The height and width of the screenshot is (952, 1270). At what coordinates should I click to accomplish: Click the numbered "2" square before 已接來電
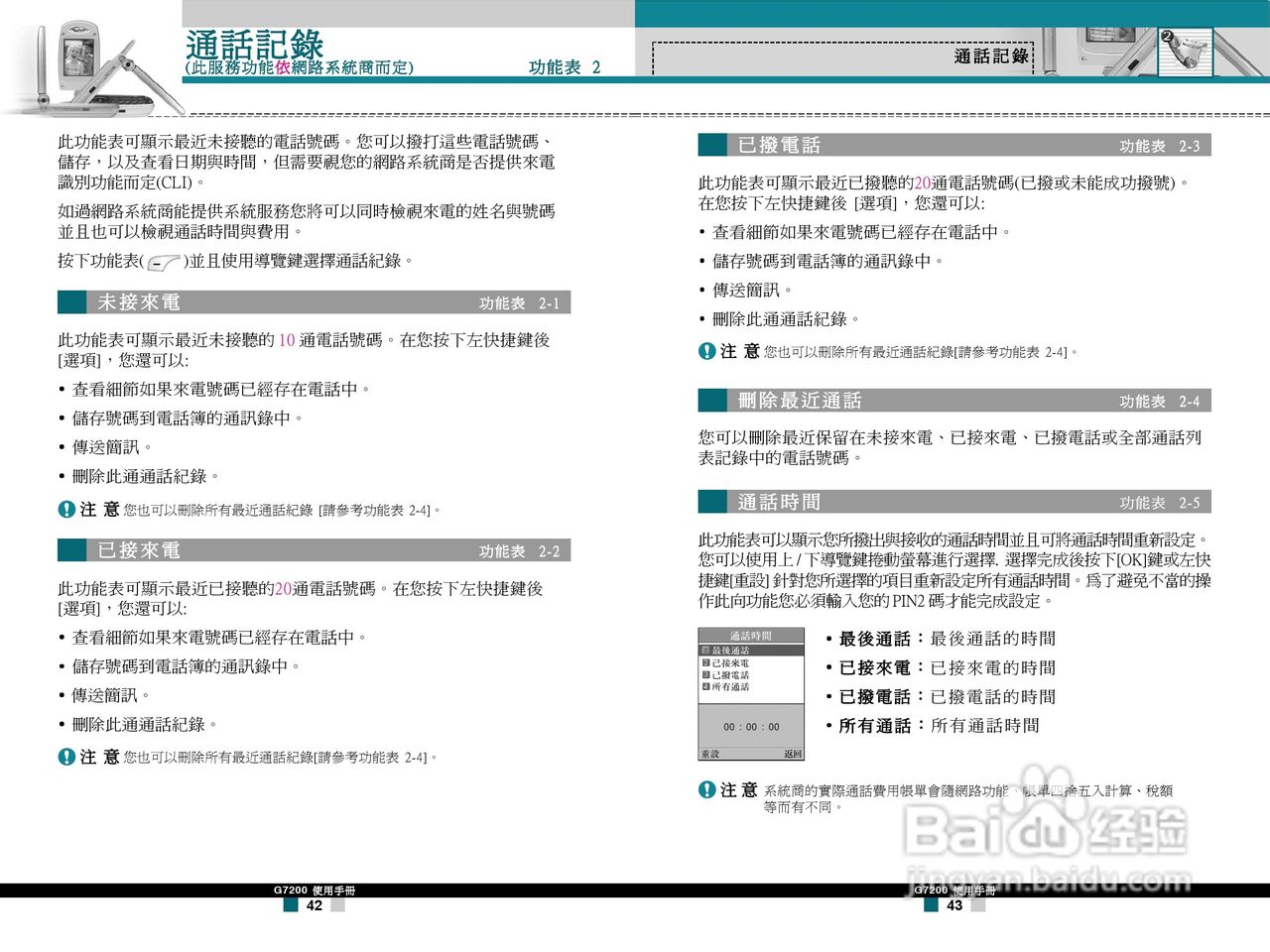[706, 661]
